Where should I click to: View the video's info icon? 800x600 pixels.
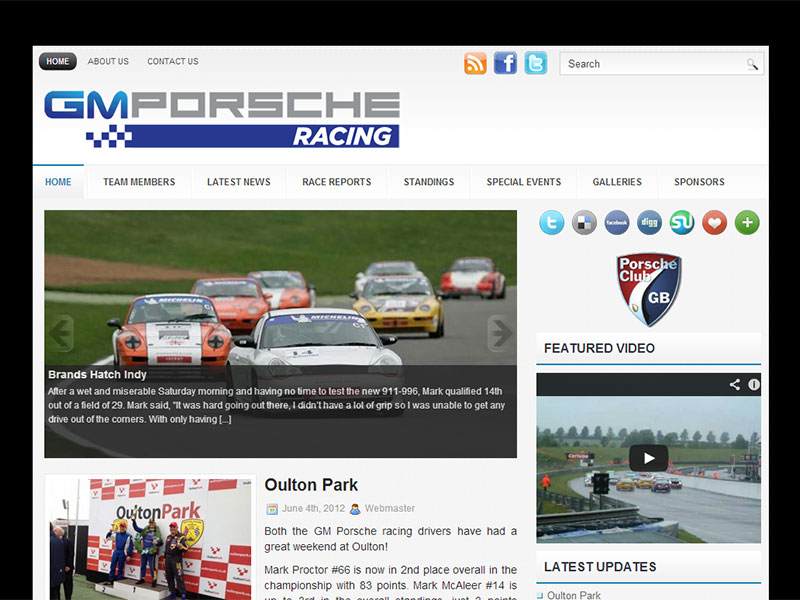point(753,384)
